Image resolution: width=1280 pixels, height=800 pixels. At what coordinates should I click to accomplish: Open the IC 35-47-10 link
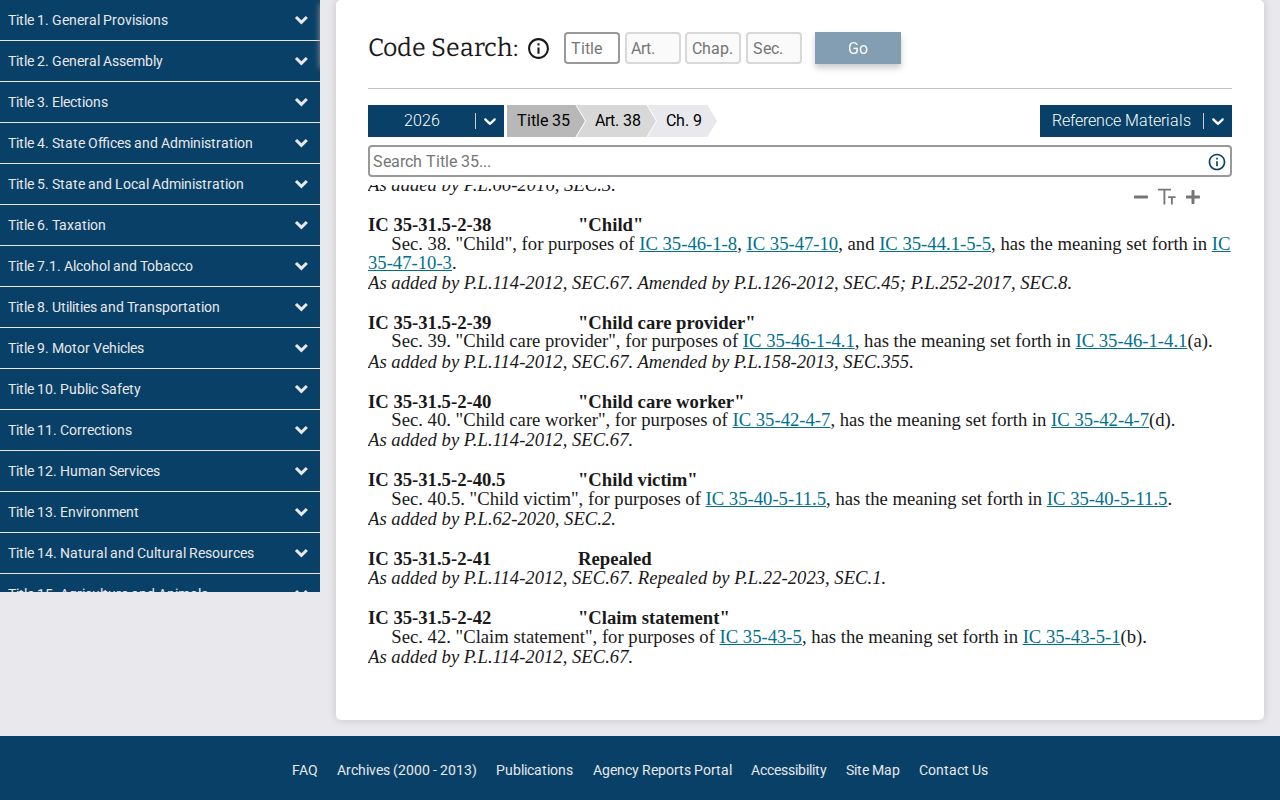coord(792,244)
